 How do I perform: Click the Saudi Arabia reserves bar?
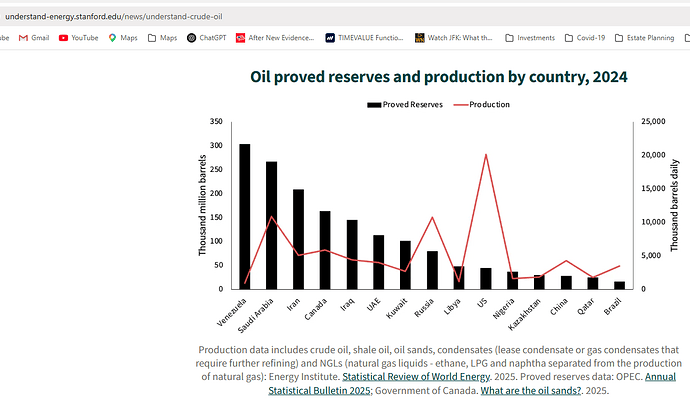[x=272, y=225]
